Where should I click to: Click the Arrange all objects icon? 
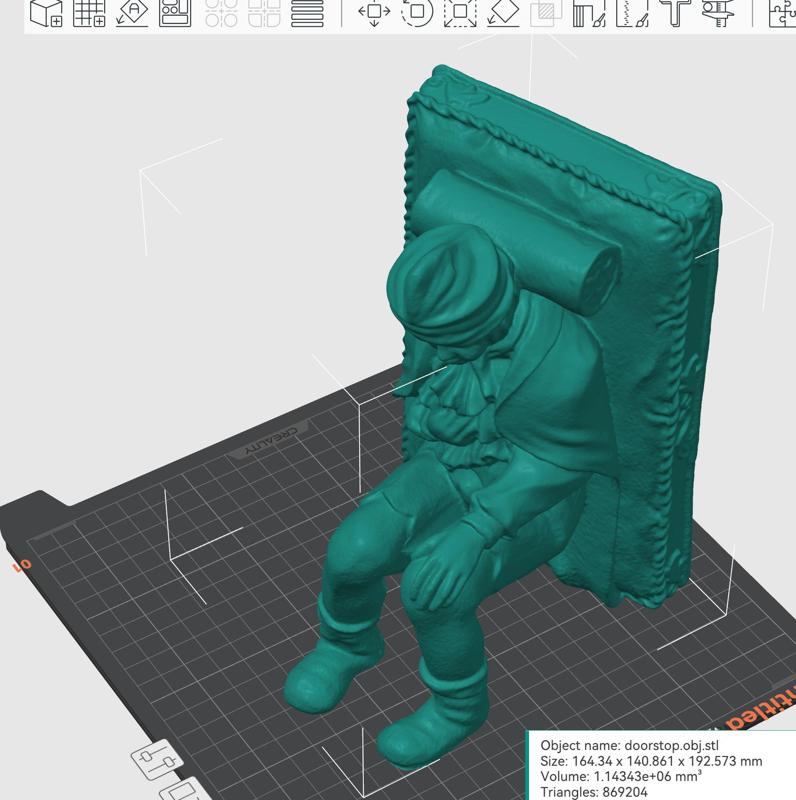click(175, 13)
